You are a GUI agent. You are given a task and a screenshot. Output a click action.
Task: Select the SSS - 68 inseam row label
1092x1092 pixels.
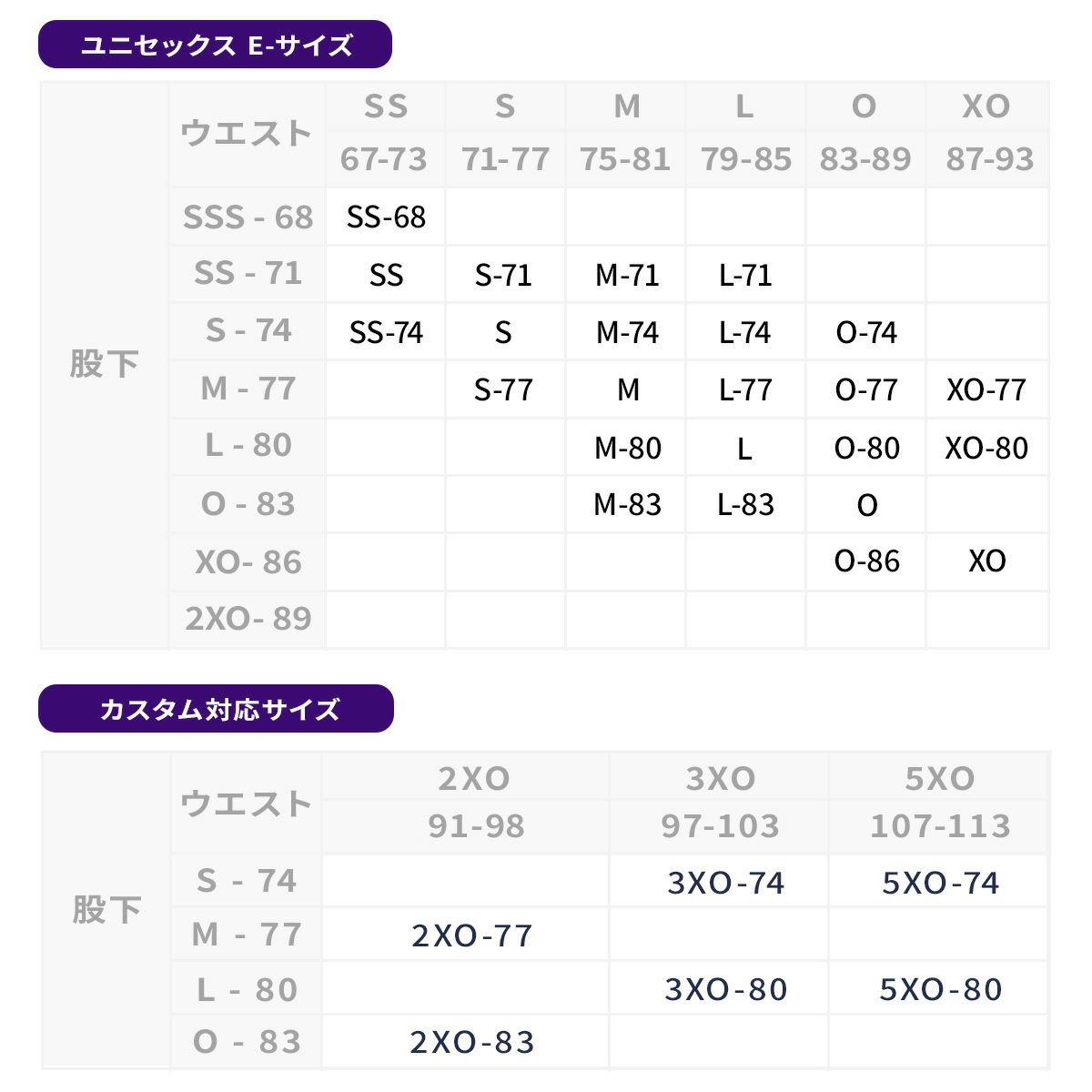click(x=248, y=217)
